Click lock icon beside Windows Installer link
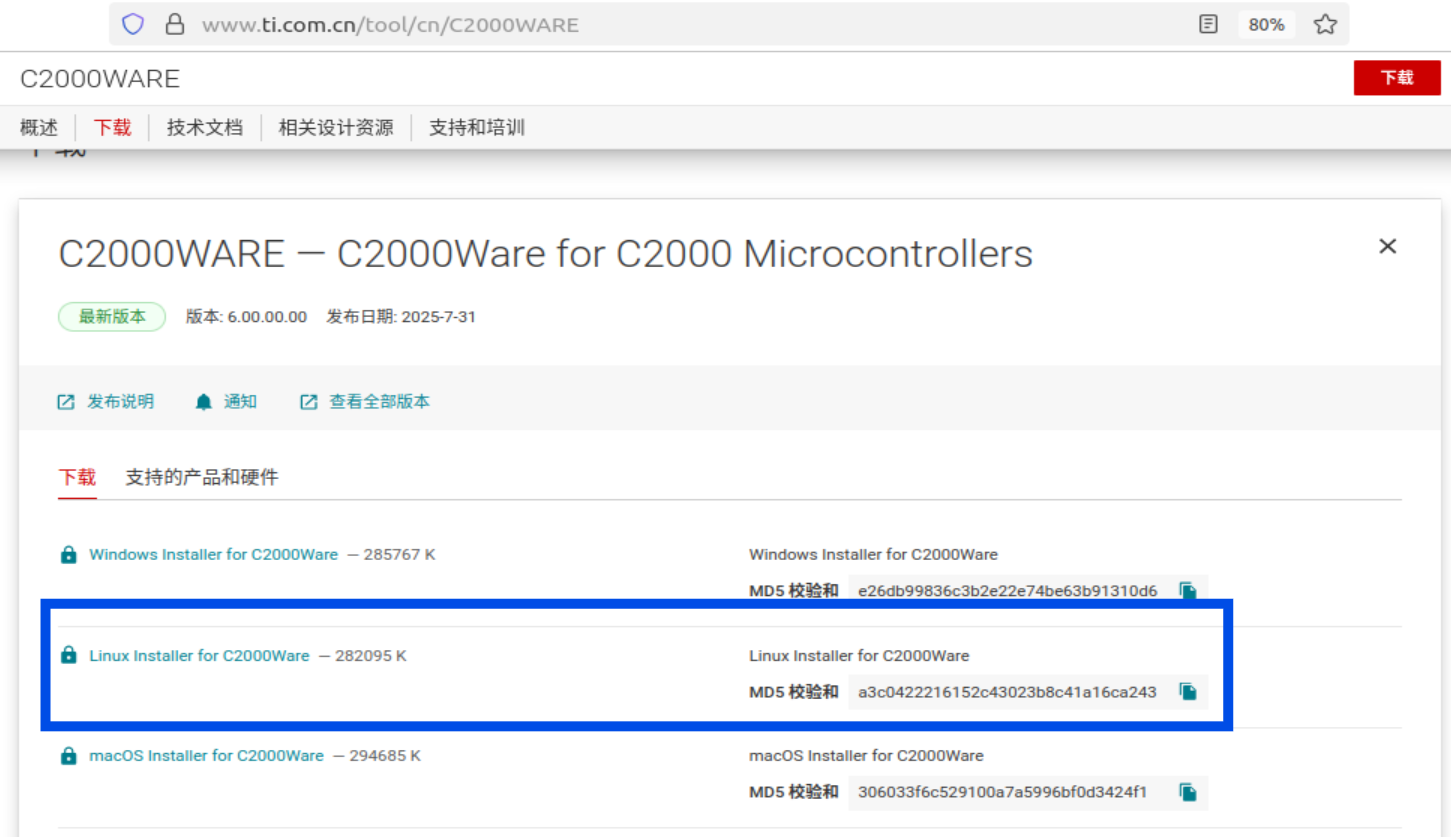Viewport: 1451px width, 837px height. click(x=68, y=555)
